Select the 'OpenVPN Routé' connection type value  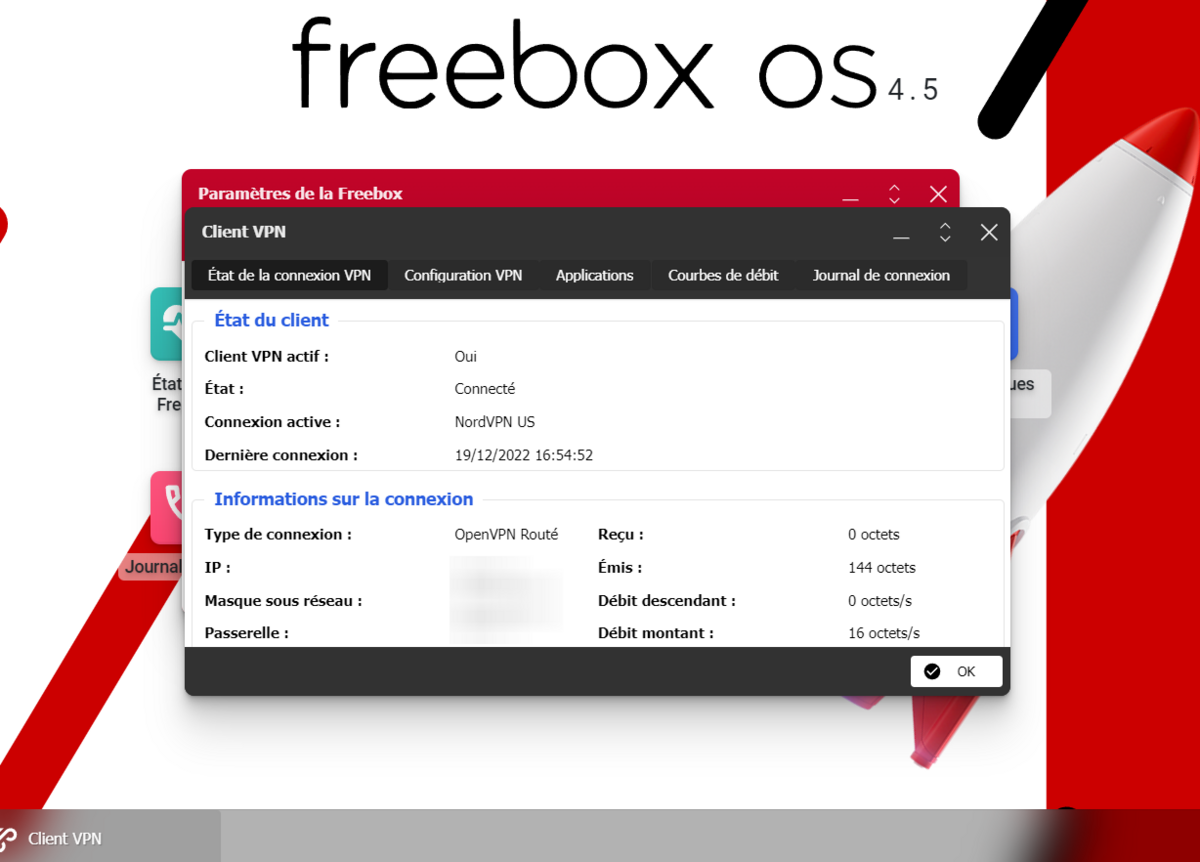point(507,534)
